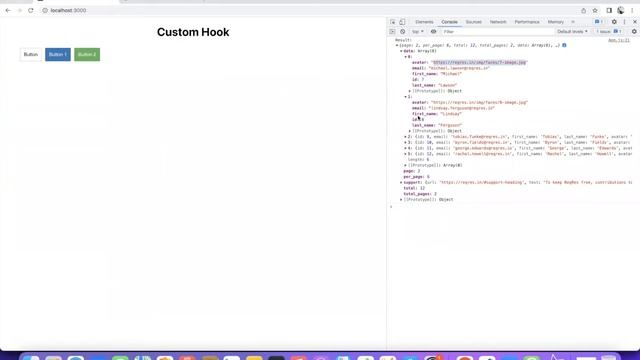Open the issues badge in DevTools tab bar
640x360 pixels.
[x=599, y=22]
